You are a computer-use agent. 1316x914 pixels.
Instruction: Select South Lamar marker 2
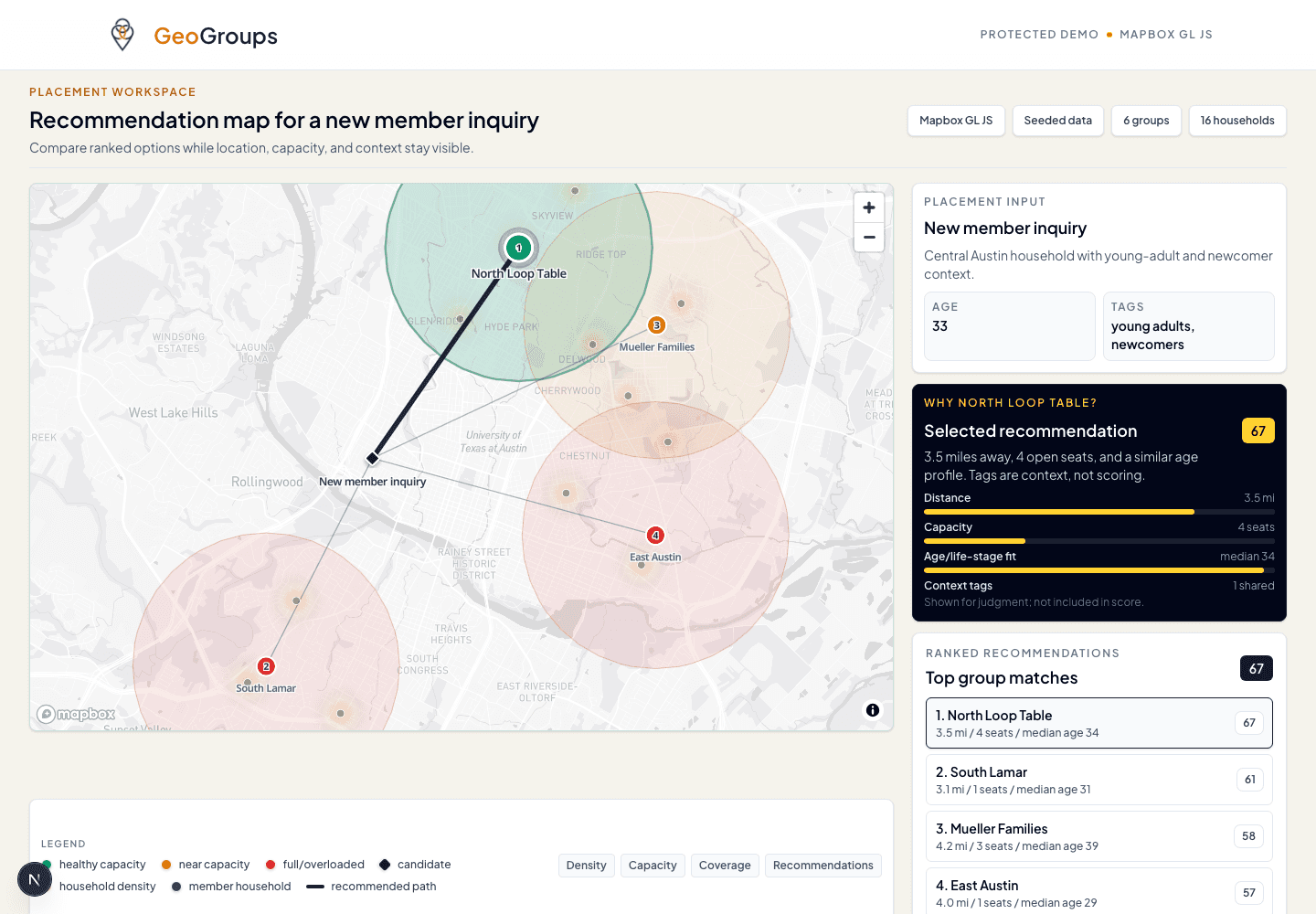point(266,666)
